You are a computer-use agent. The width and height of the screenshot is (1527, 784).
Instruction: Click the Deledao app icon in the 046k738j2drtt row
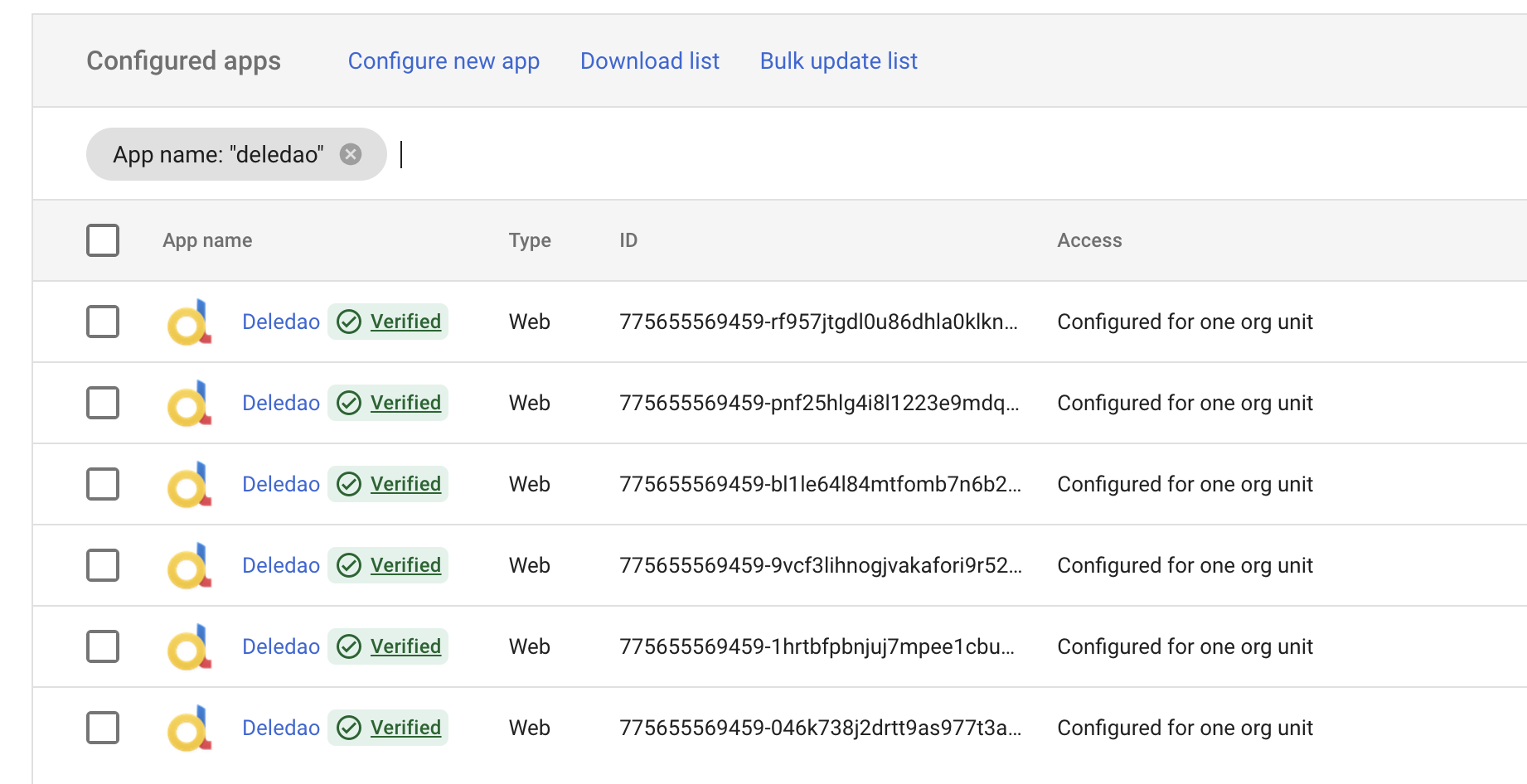[x=190, y=728]
